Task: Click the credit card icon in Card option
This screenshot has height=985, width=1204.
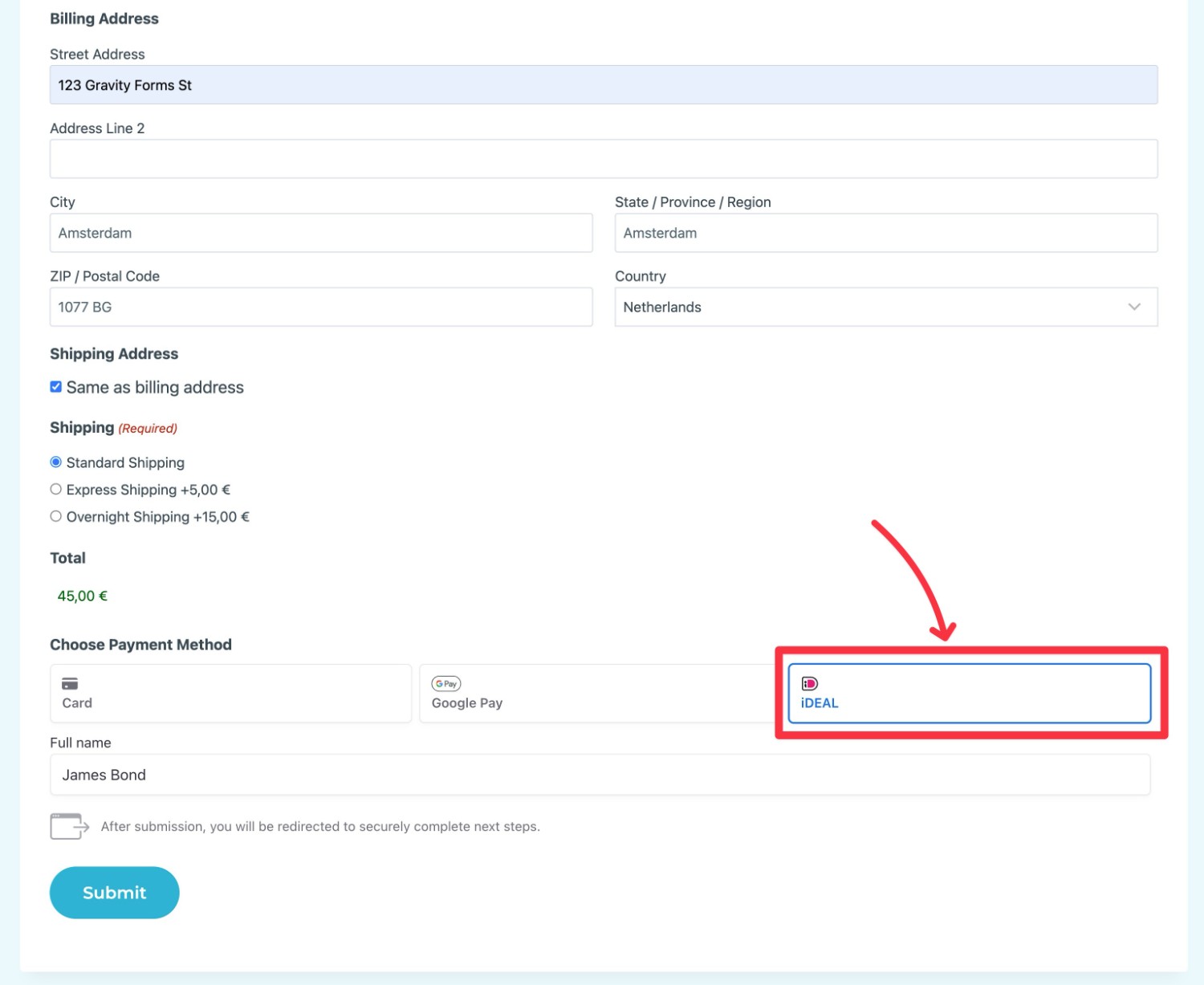Action: click(x=70, y=684)
